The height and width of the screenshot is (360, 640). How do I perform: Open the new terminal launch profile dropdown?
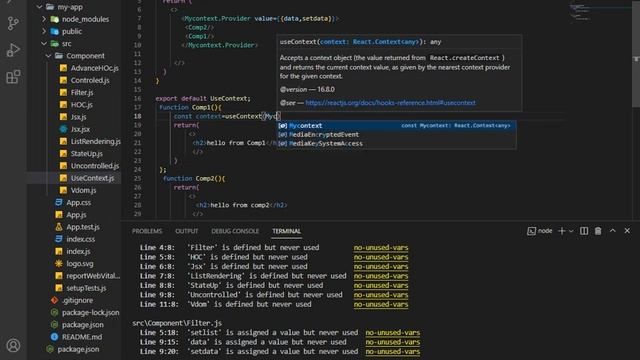(x=571, y=231)
